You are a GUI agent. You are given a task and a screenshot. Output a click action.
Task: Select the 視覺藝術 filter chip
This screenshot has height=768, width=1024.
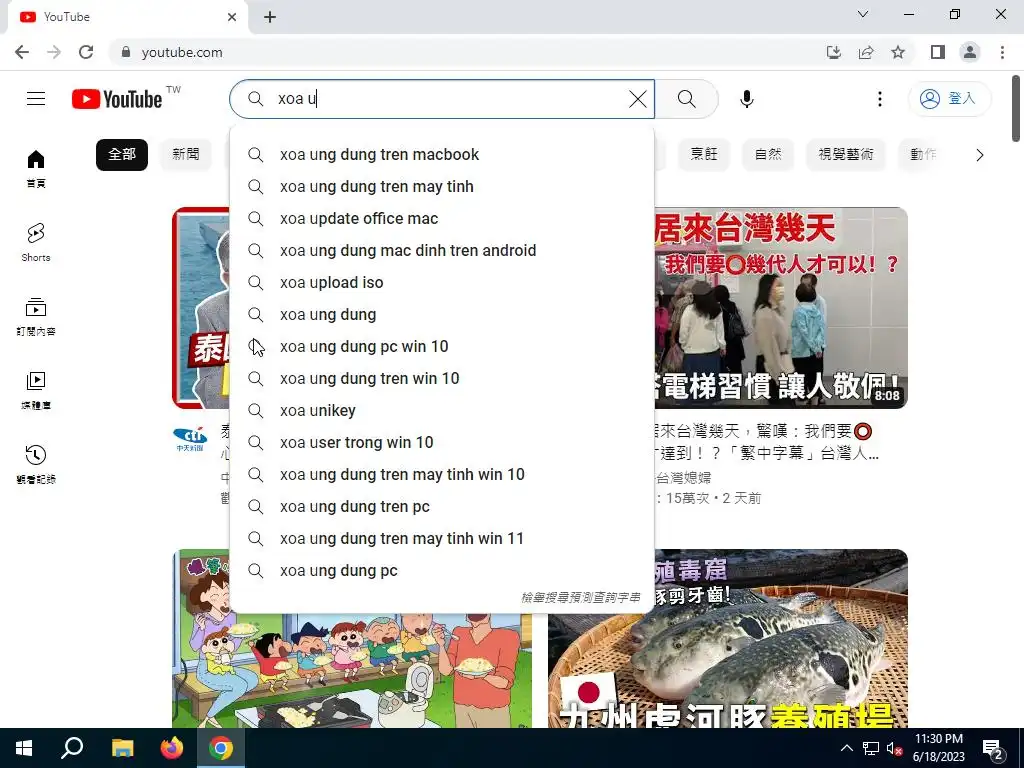click(x=846, y=155)
